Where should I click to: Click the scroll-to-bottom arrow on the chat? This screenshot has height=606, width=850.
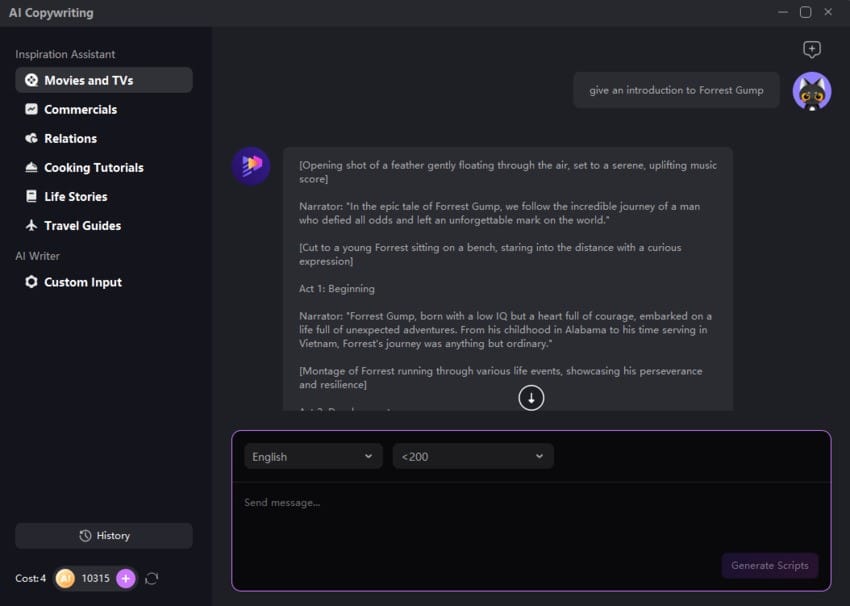pos(531,397)
